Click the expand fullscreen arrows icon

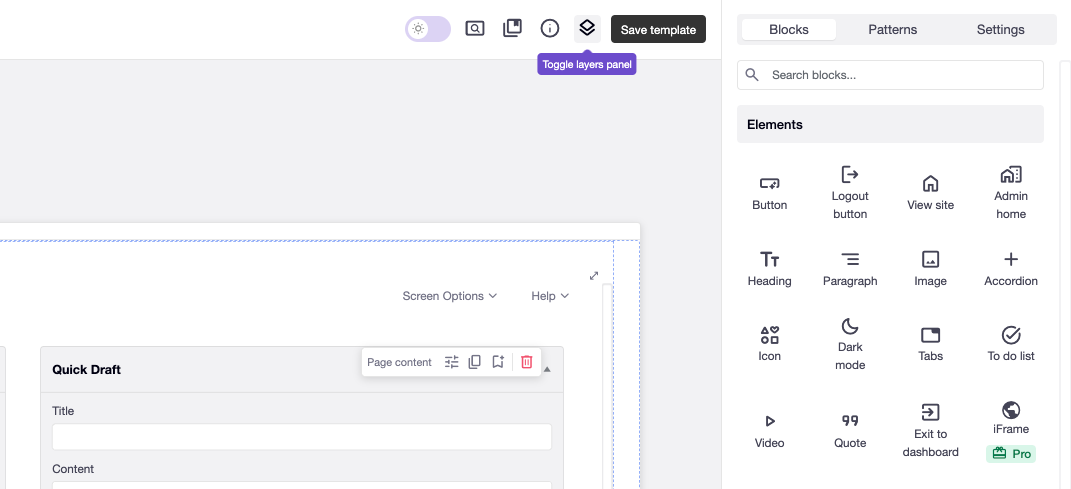click(594, 276)
